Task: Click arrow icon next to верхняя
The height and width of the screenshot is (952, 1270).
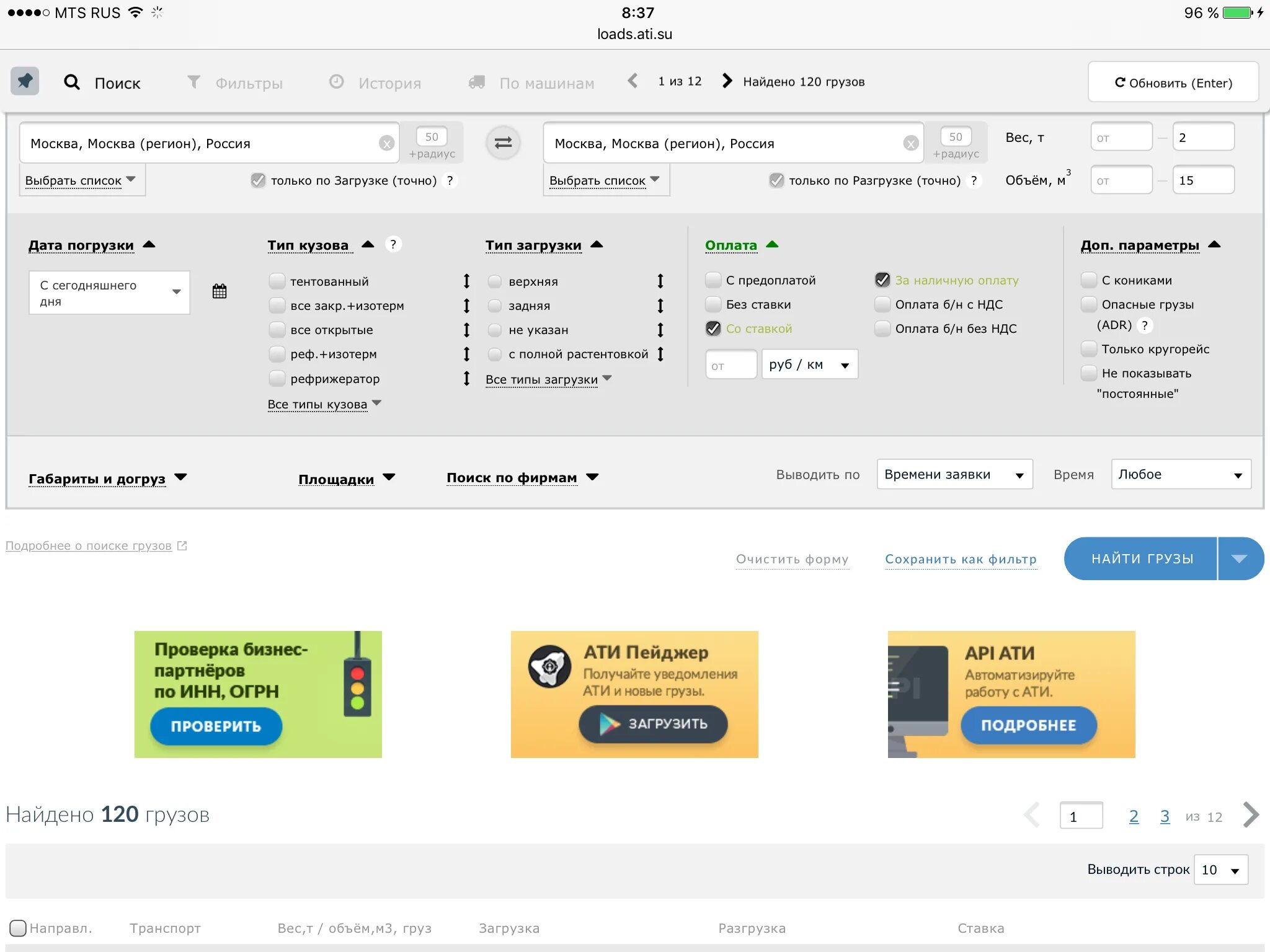Action: coord(660,281)
